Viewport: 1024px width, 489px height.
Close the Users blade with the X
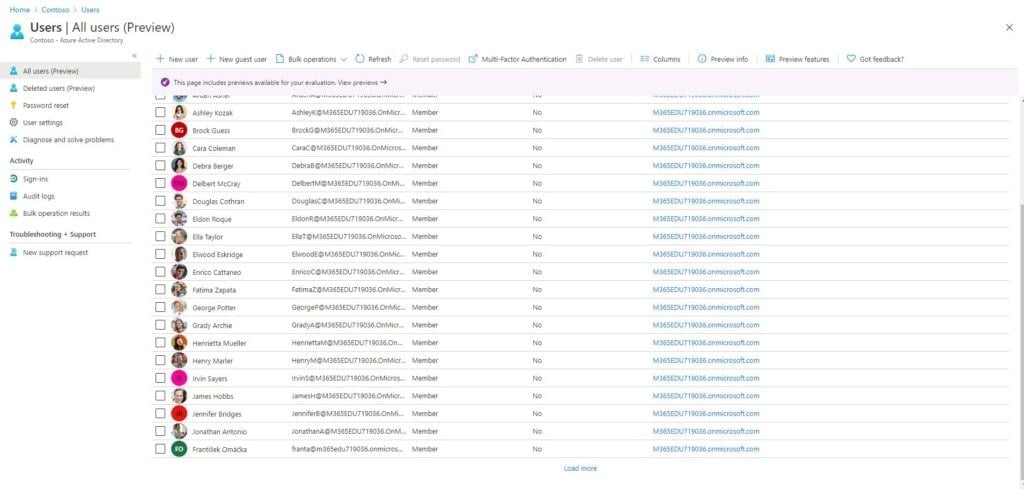[1009, 27]
